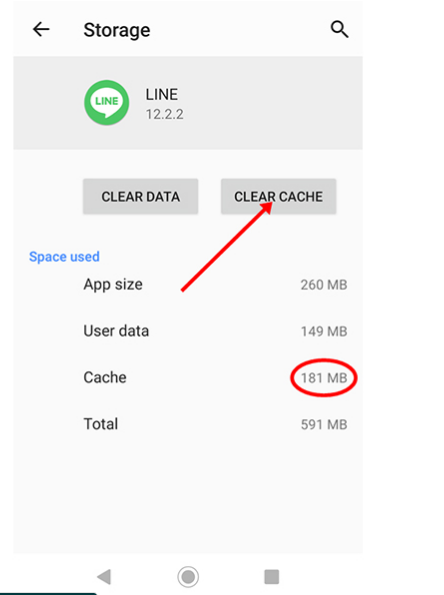Click the version number 12.2.2
Viewport: 444px width, 595px height.
(x=165, y=114)
